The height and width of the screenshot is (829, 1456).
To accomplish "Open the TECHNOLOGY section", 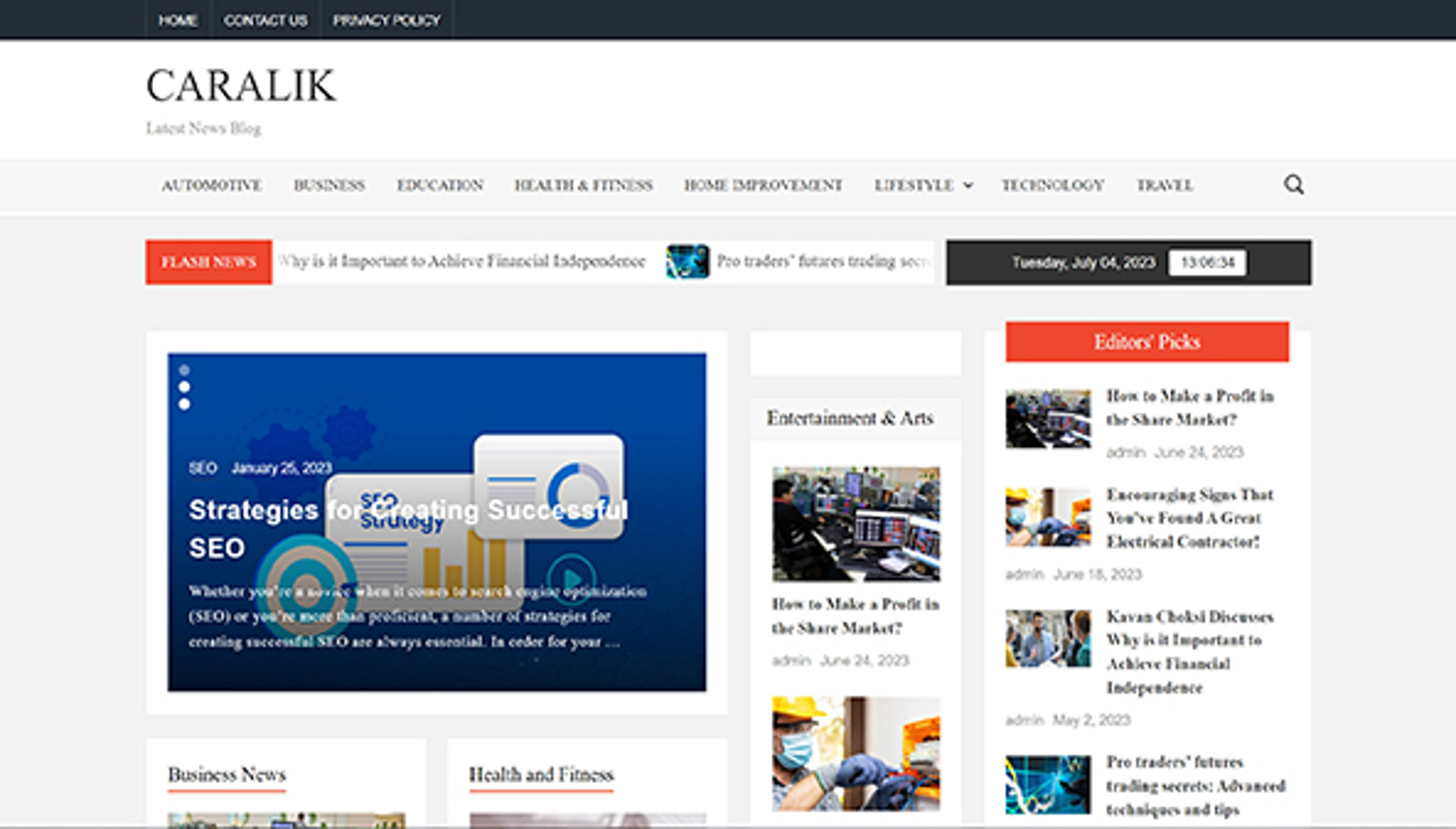I will click(1052, 184).
